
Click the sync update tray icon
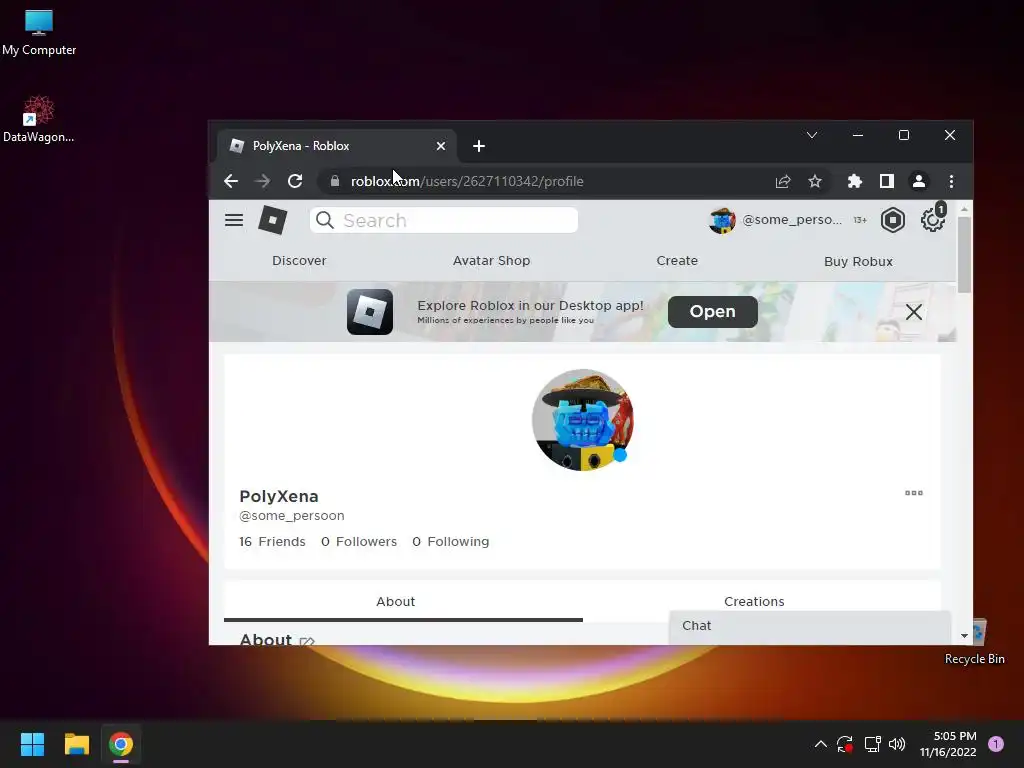pos(845,744)
